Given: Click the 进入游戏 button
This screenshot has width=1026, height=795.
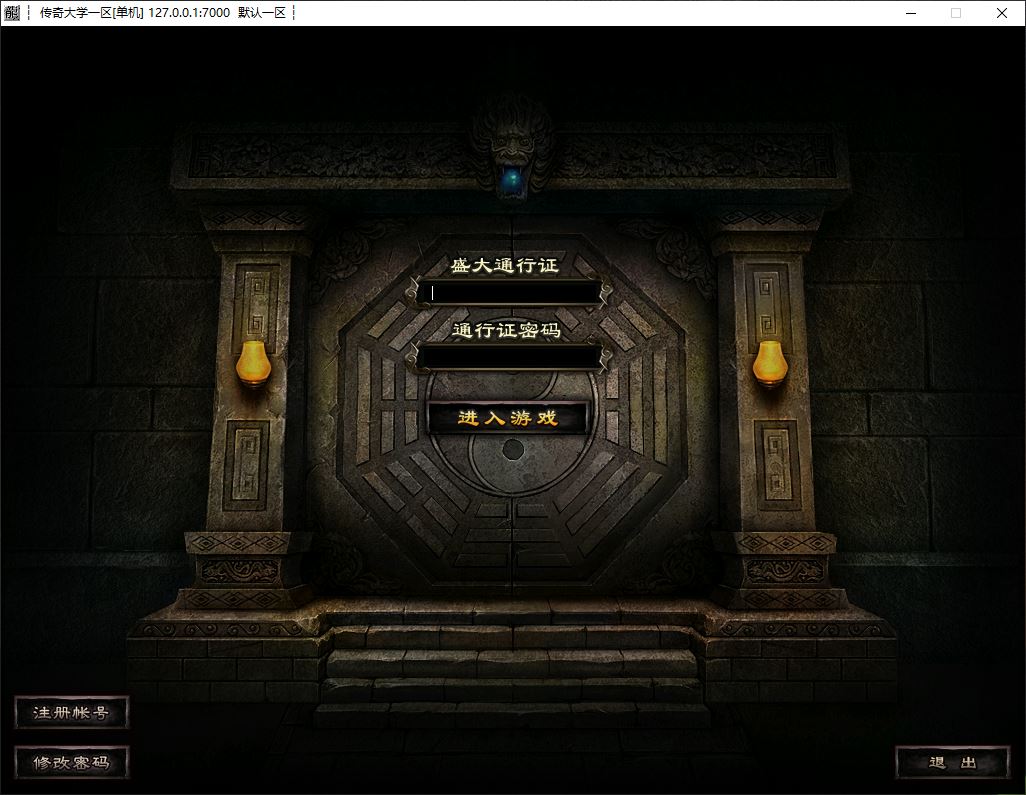Looking at the screenshot, I should tap(508, 417).
